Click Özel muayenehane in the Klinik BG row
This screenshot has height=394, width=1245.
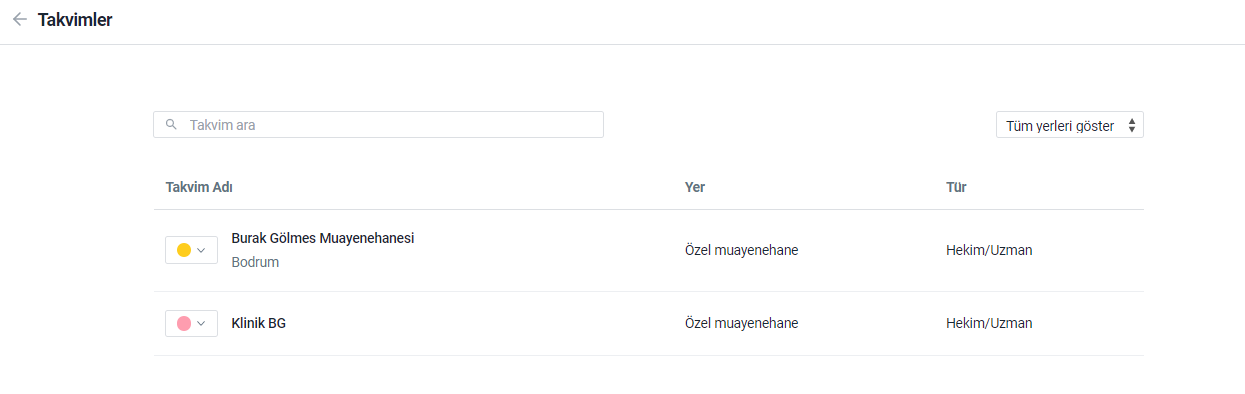coord(741,323)
